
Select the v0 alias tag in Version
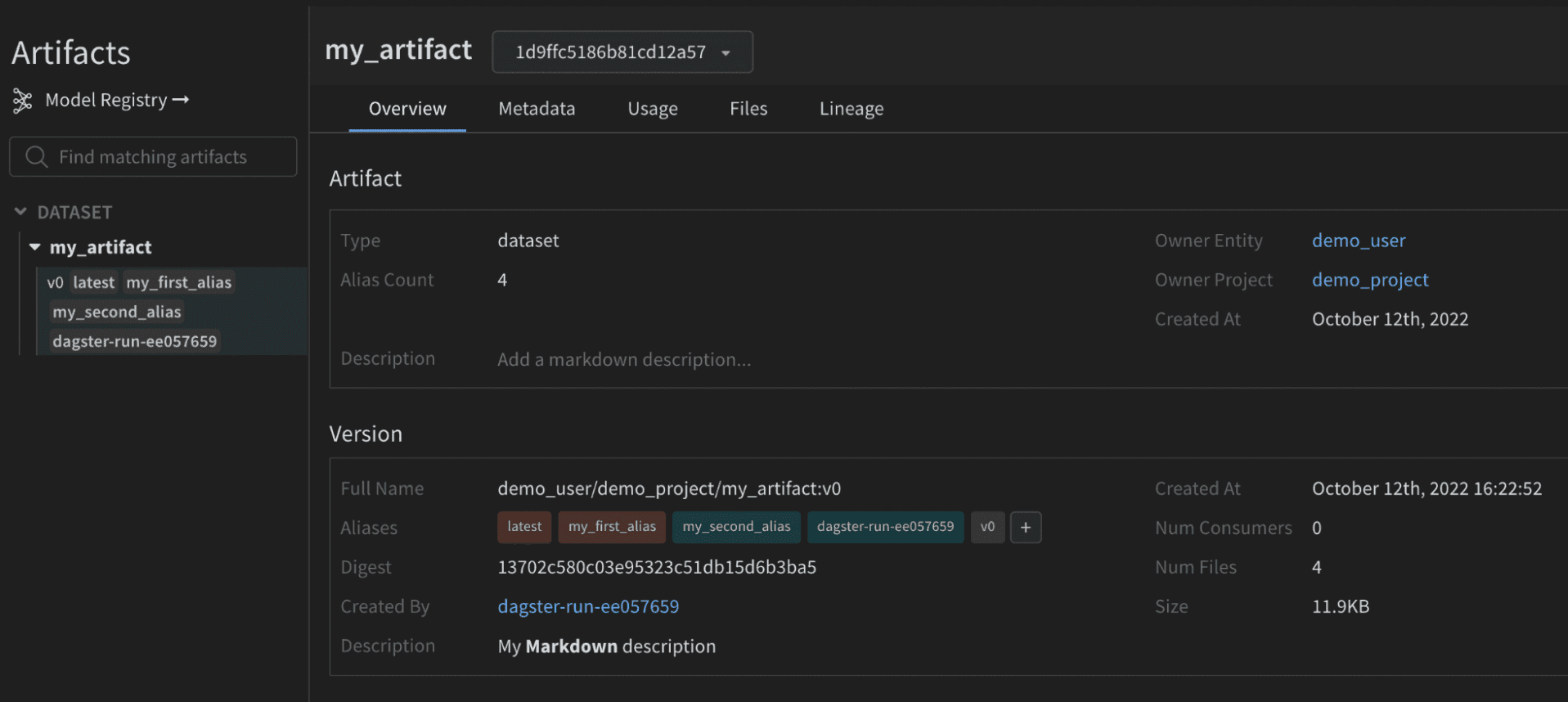tap(987, 527)
